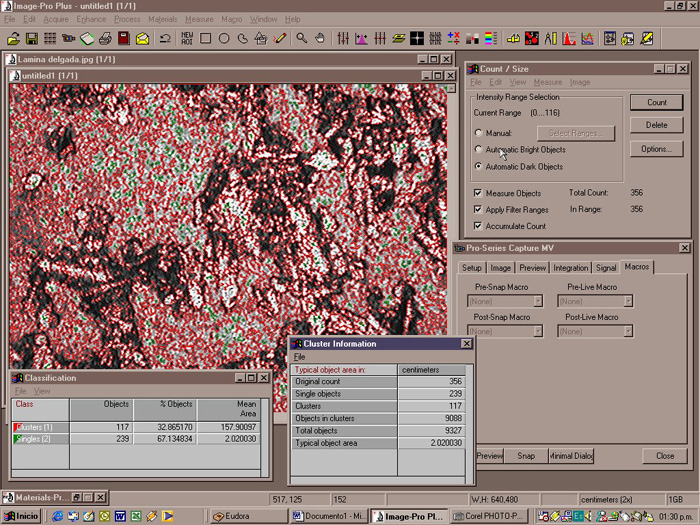Click the image arithmetic operations icon
The image size is (700, 525).
(454, 39)
